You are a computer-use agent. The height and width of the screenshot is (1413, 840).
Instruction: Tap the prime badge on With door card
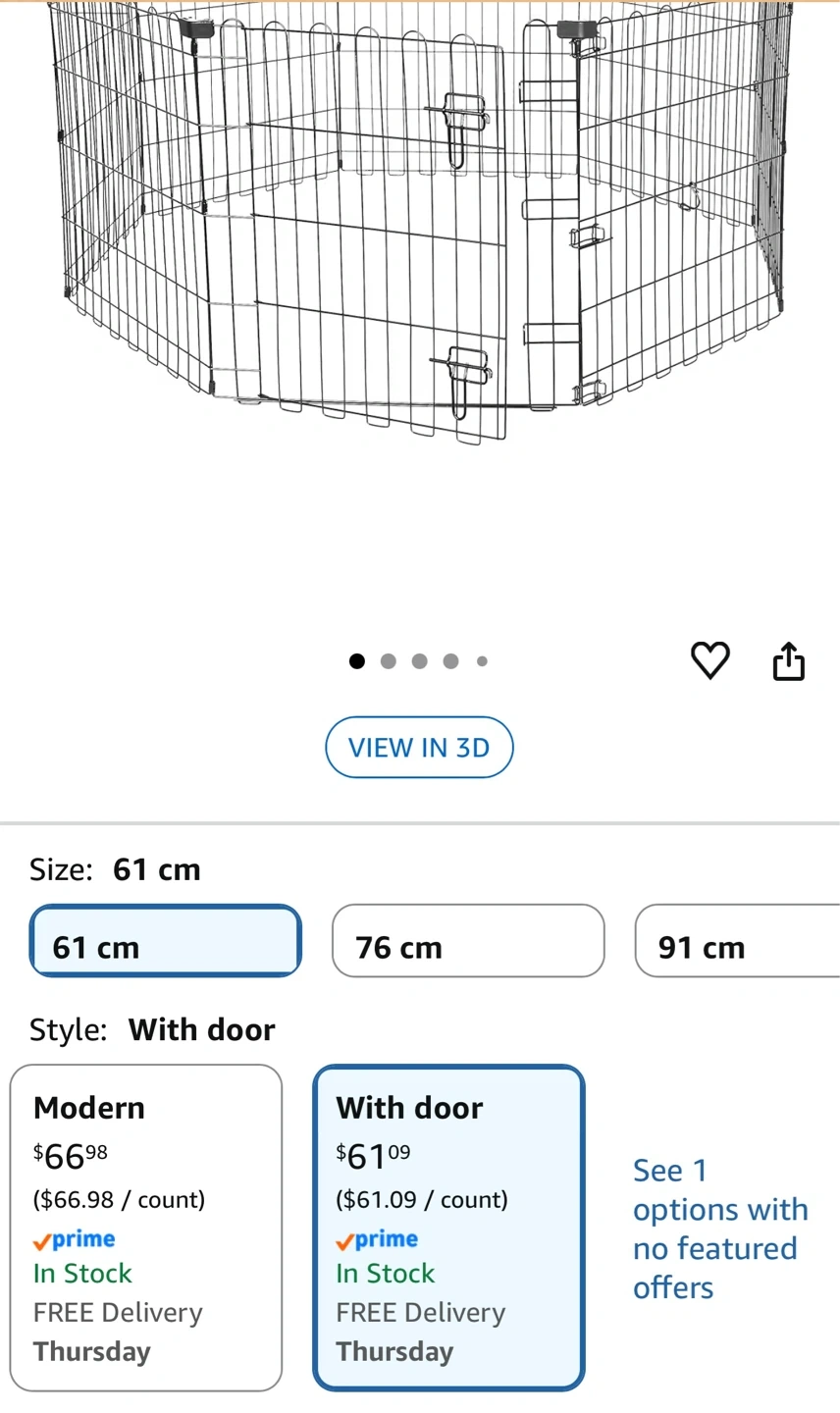[377, 1240]
